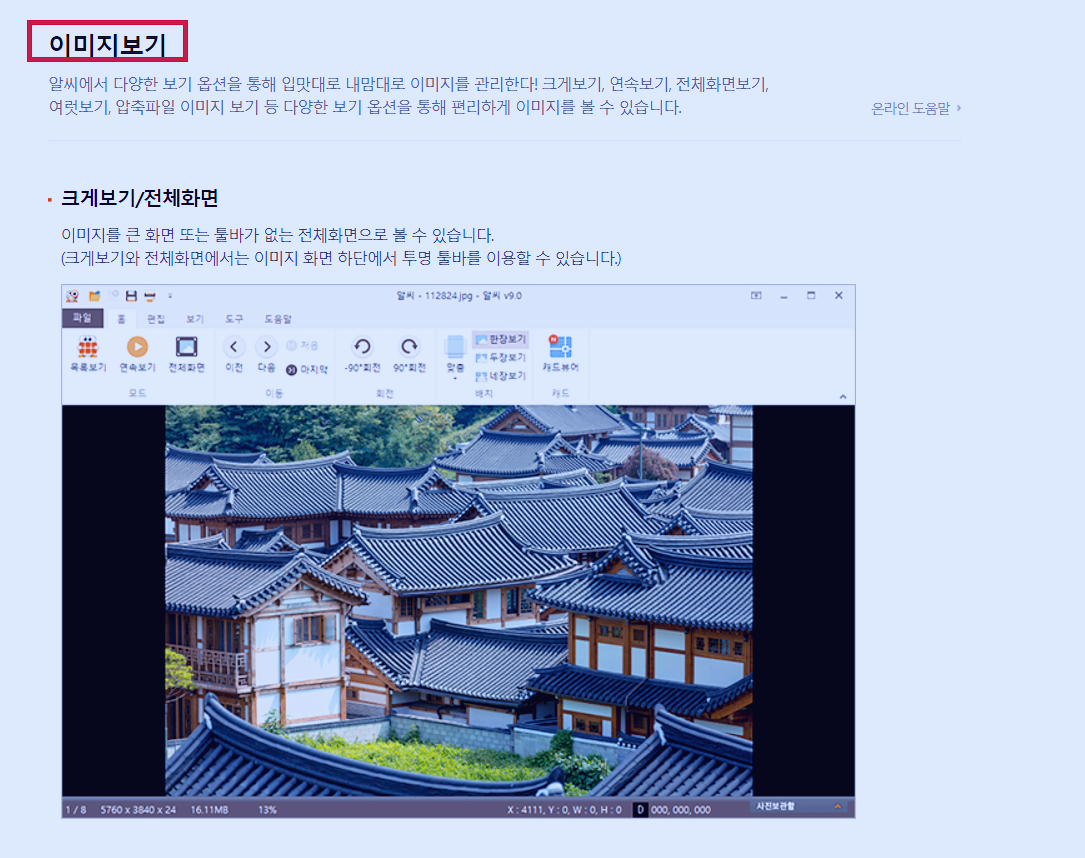Click the 5760 x 3840 x 24 dimensions text
The height and width of the screenshot is (858, 1085).
point(138,810)
